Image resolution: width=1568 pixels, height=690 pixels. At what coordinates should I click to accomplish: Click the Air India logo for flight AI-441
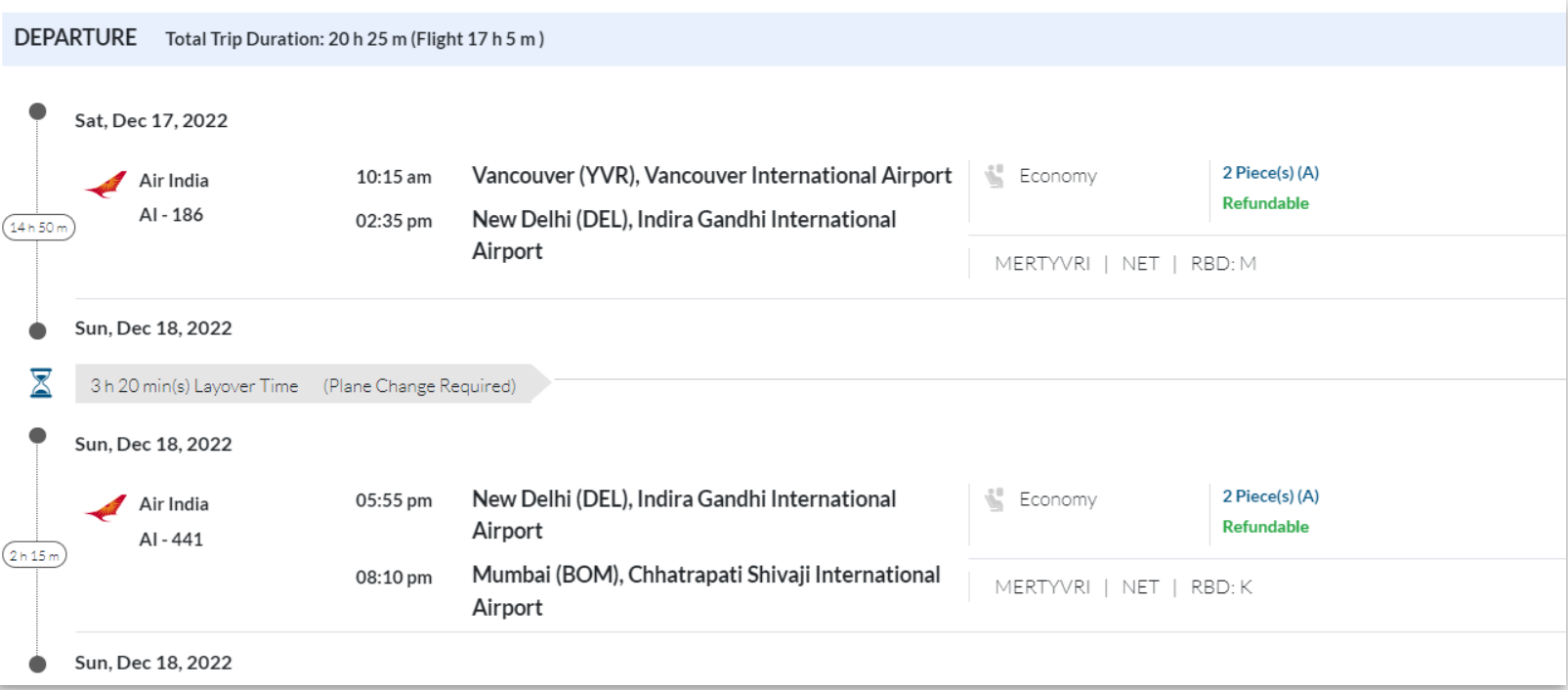click(106, 507)
